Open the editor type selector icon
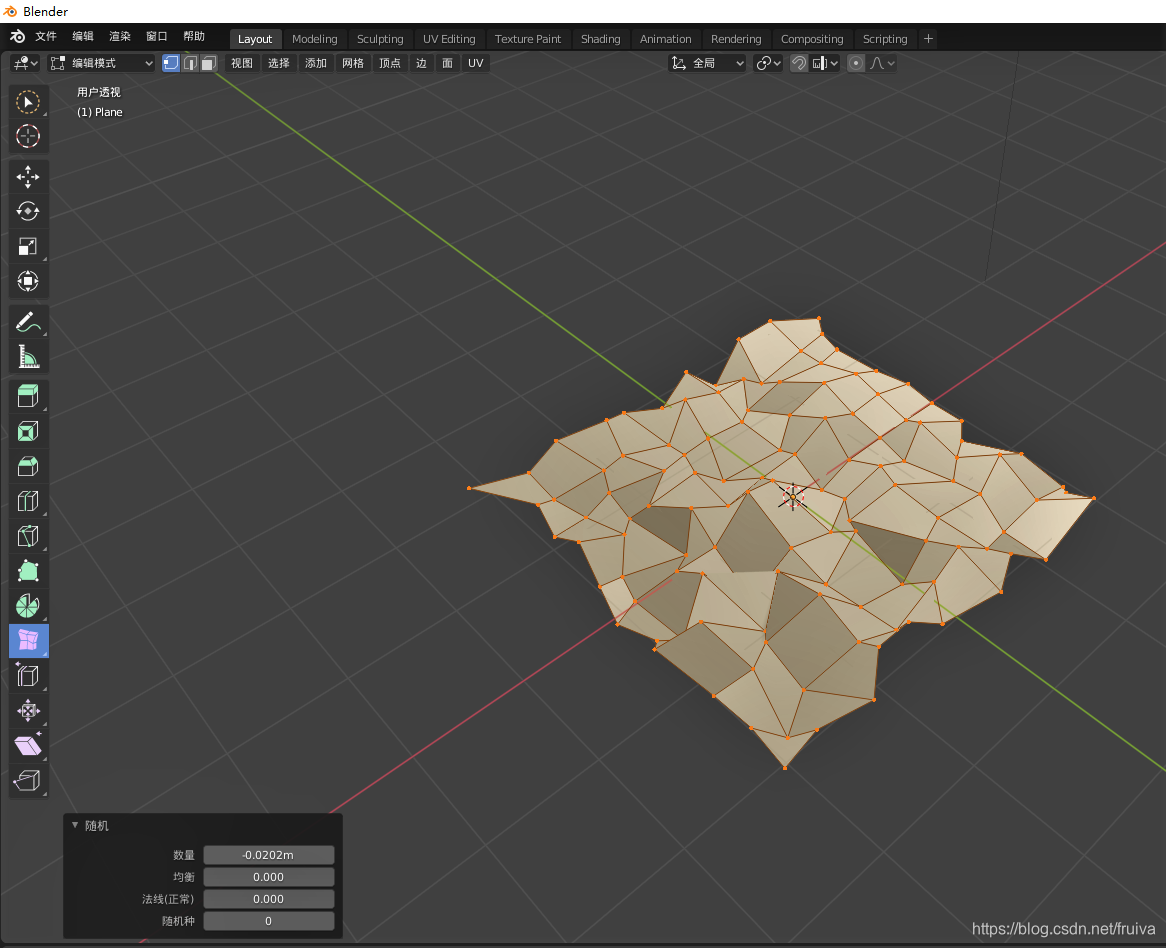The width and height of the screenshot is (1166, 948). click(x=25, y=63)
